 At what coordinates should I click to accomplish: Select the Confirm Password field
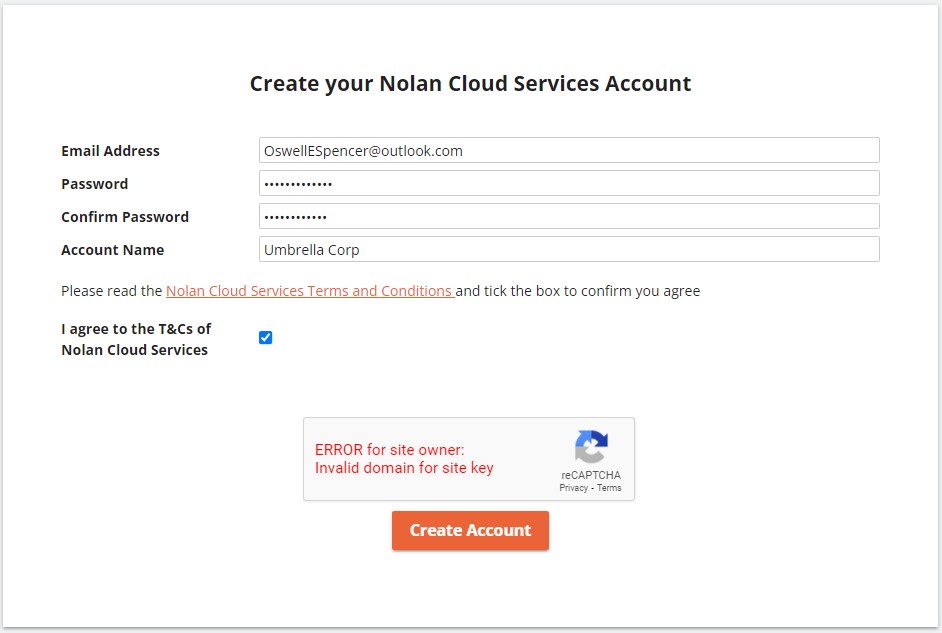[x=568, y=217]
